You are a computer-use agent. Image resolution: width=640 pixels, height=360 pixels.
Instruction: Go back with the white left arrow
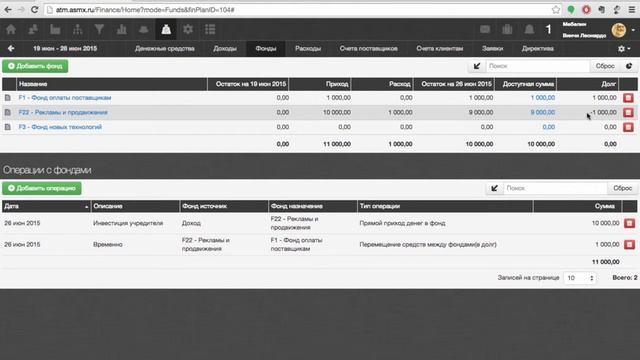pos(11,49)
